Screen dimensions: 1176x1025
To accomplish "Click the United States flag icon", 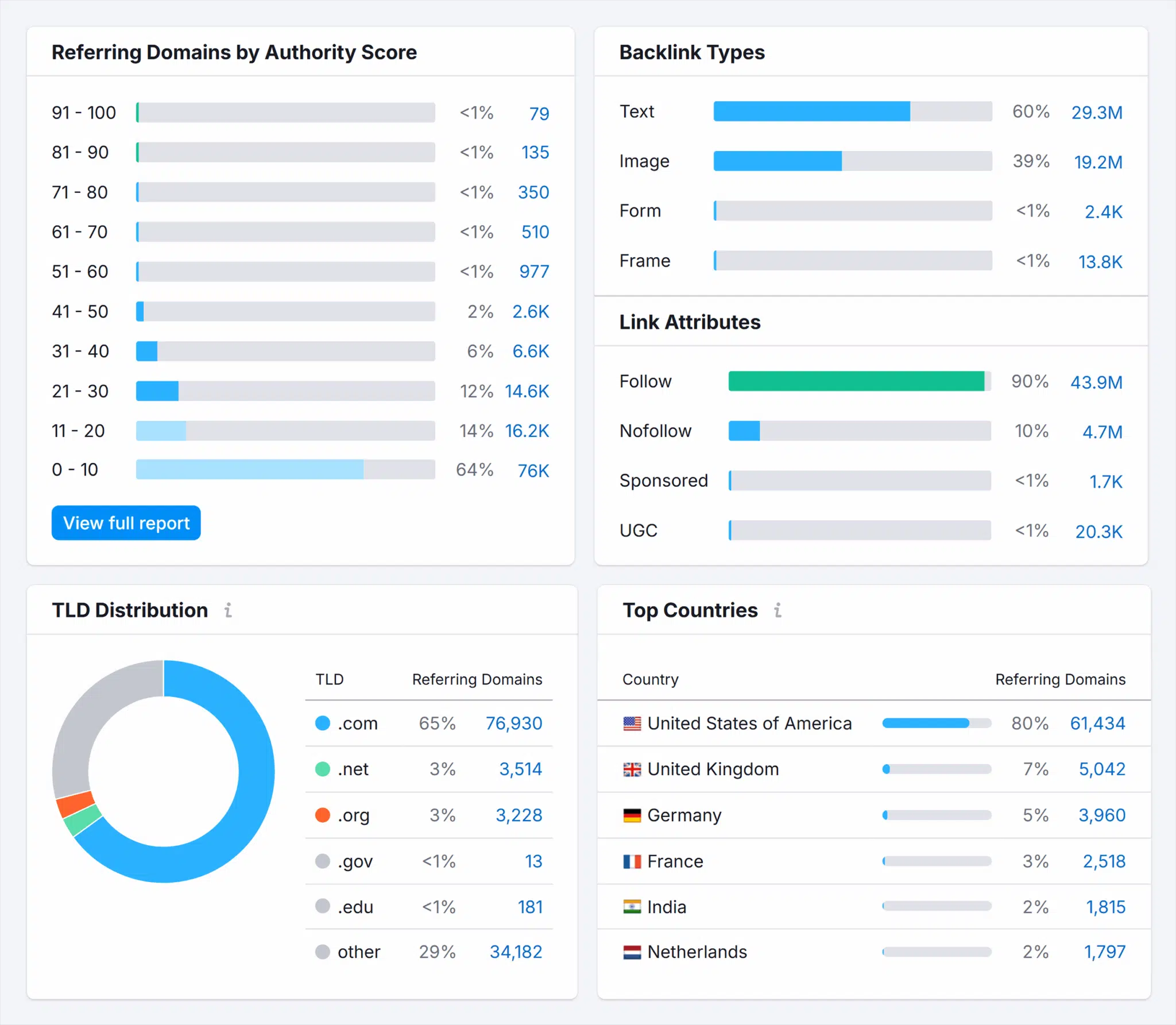I will [632, 723].
